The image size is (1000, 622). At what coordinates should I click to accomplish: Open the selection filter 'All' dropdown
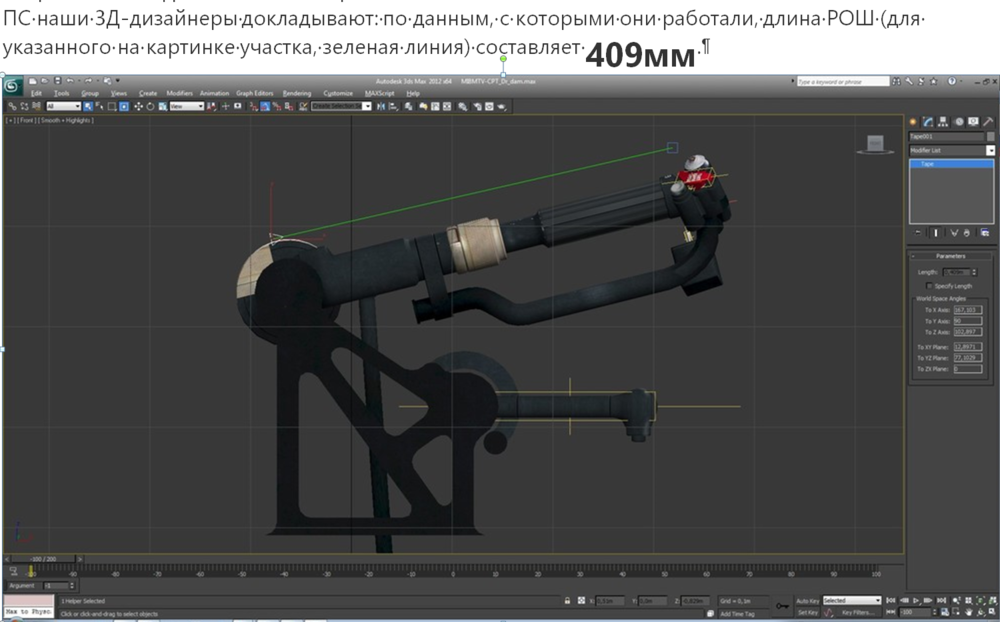[x=63, y=105]
